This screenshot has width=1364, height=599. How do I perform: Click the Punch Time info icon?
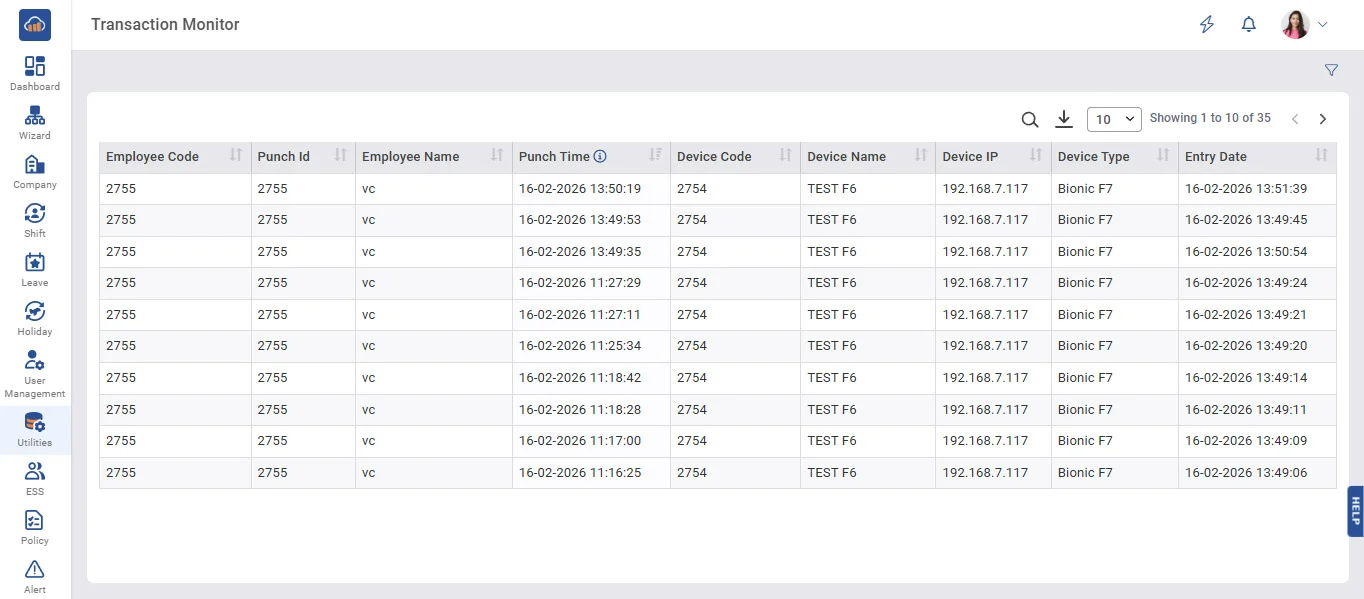pos(600,157)
